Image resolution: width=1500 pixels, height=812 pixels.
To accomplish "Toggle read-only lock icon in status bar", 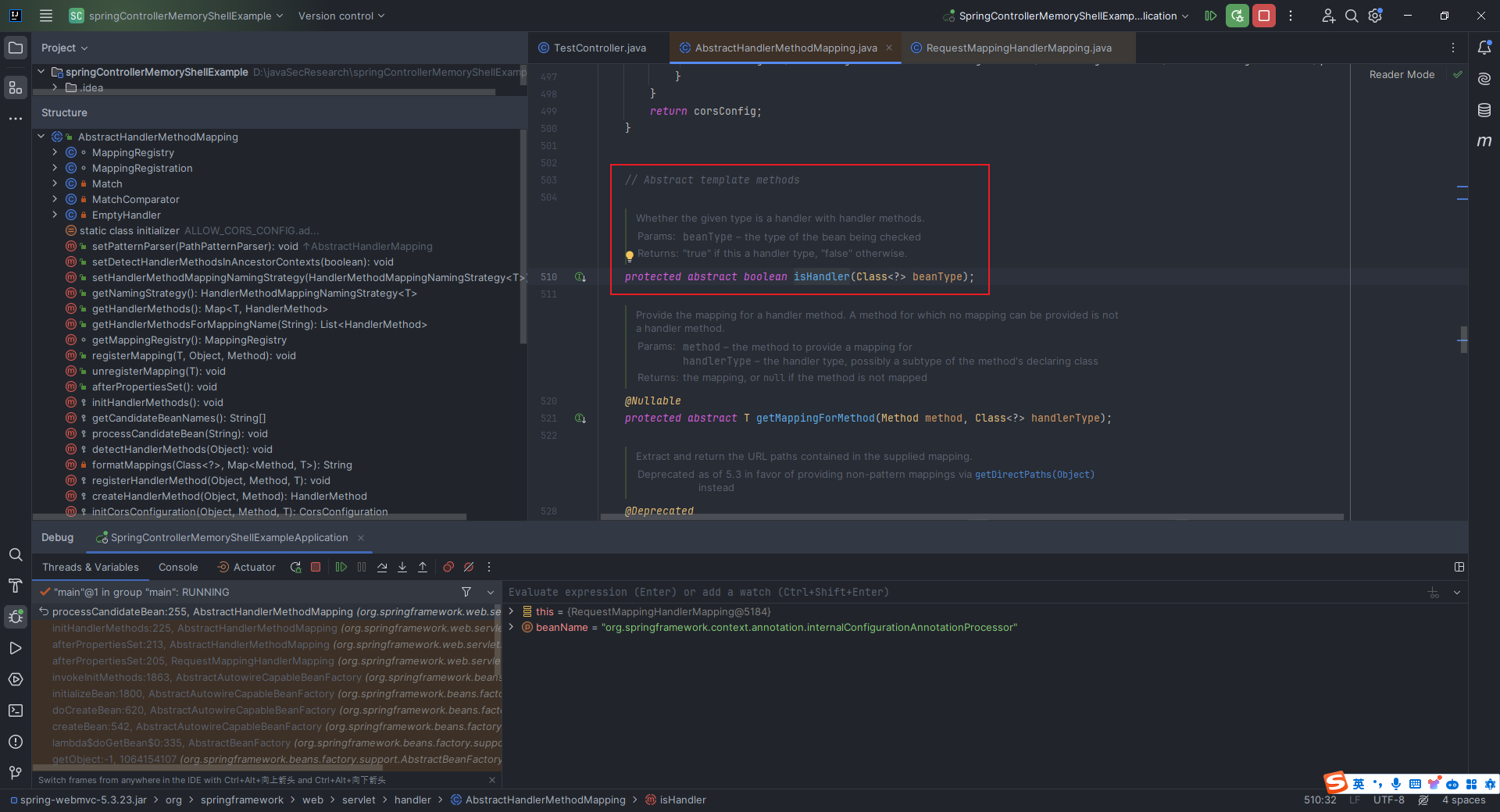I will [1423, 800].
